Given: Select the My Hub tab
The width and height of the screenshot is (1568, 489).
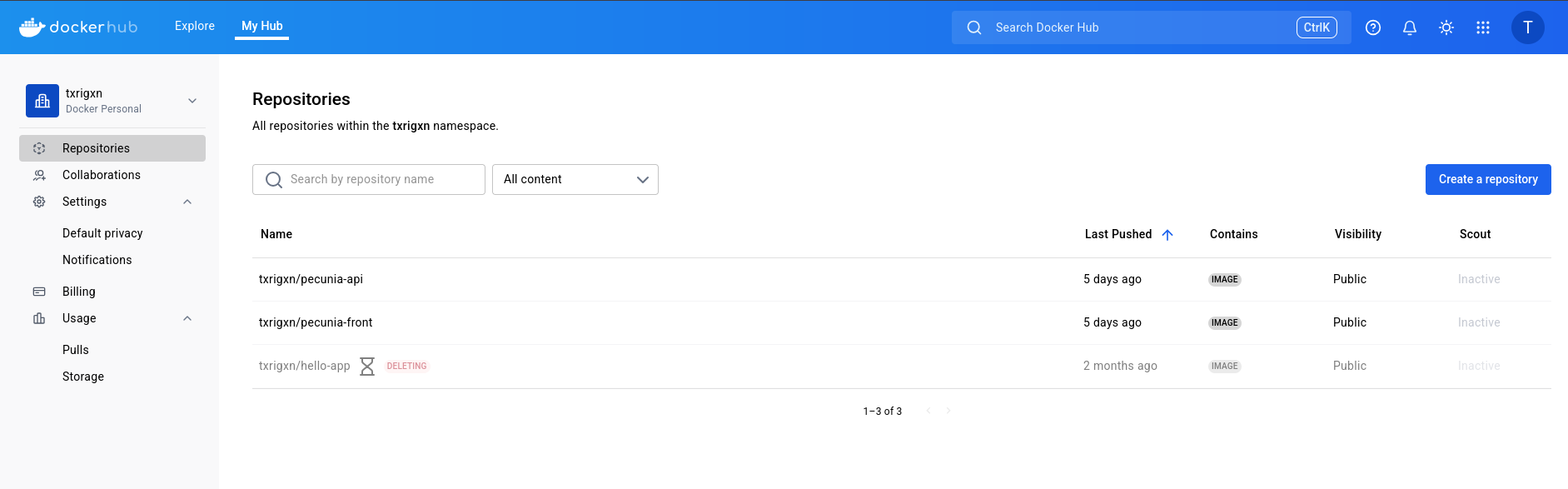Looking at the screenshot, I should click(x=262, y=26).
